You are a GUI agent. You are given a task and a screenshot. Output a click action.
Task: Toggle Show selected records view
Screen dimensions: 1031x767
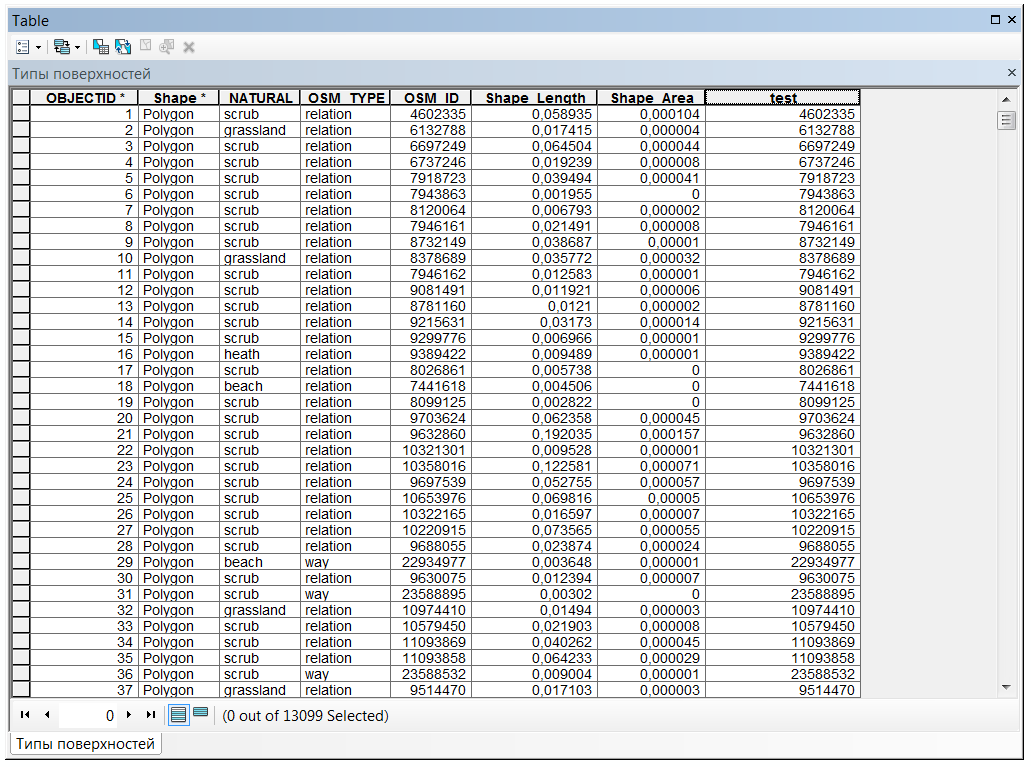pyautogui.click(x=201, y=714)
